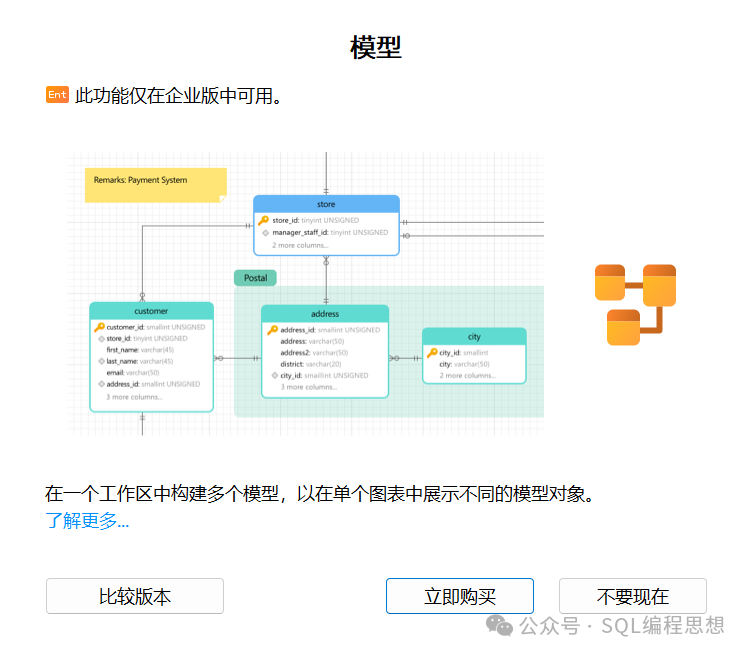This screenshot has height=656, width=749.
Task: Select the city table header
Action: tap(474, 337)
